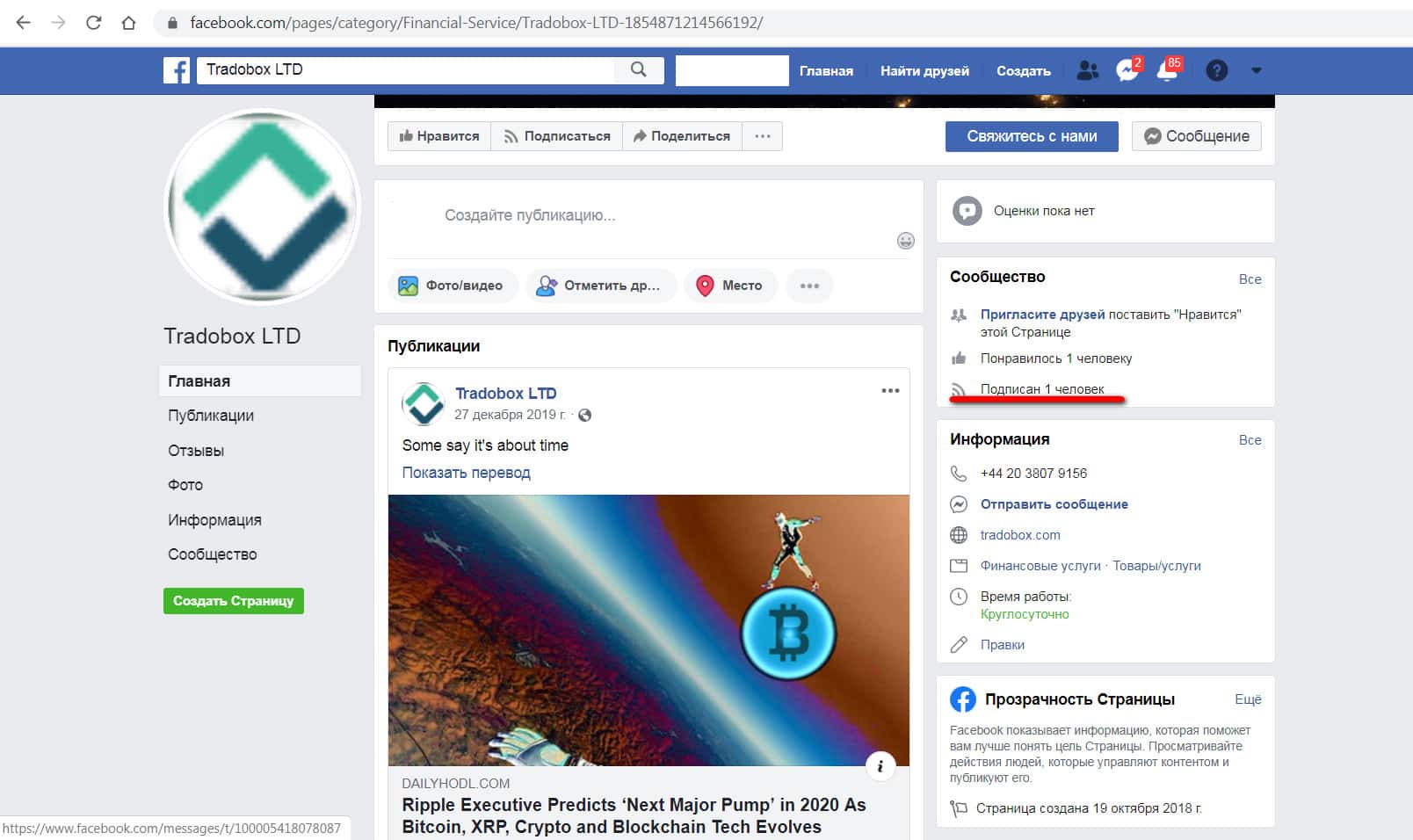Expand the account dropdown arrow
Screen dimensions: 1413x840
pyautogui.click(x=1257, y=70)
